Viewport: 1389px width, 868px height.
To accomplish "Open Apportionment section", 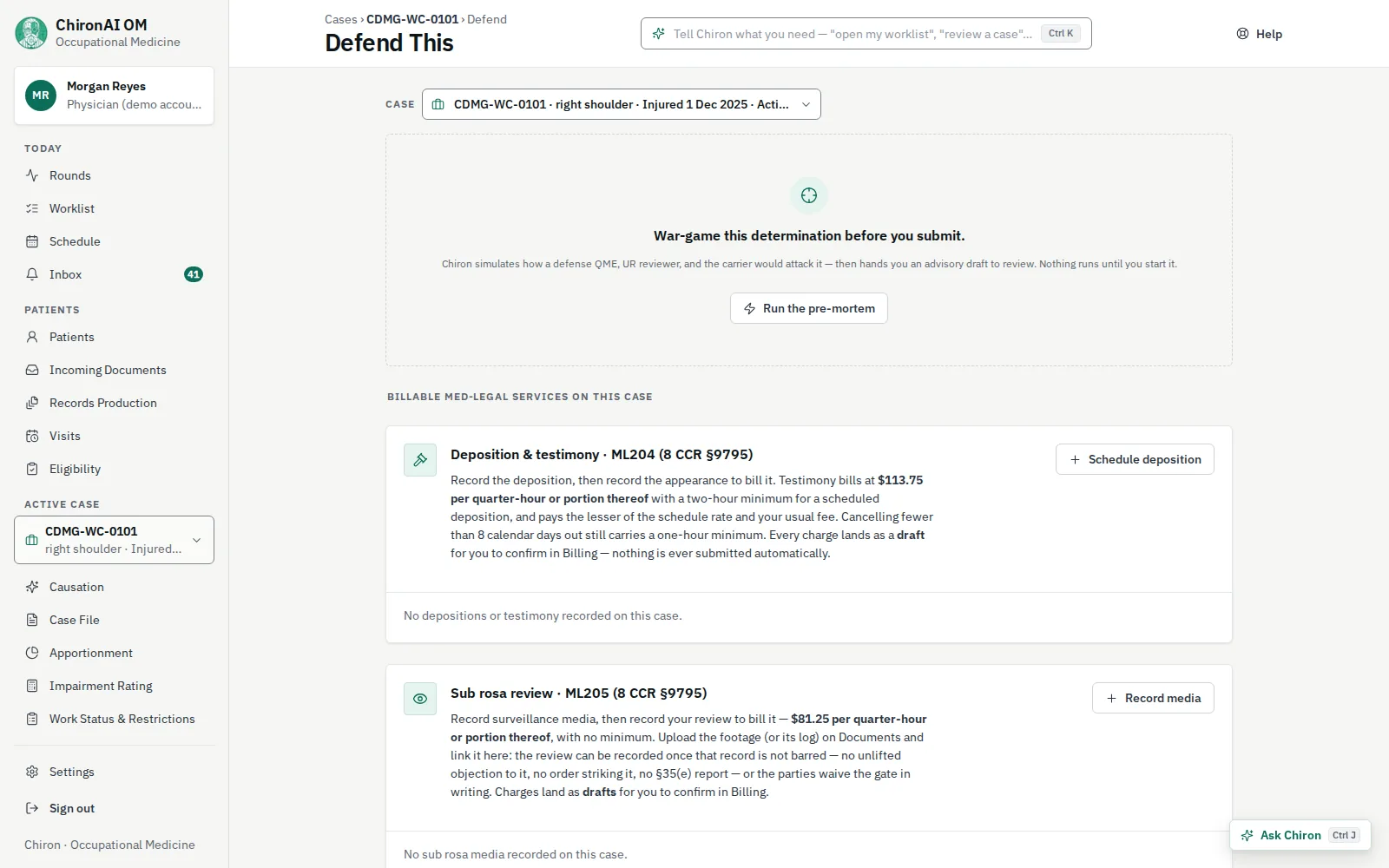I will (114, 653).
